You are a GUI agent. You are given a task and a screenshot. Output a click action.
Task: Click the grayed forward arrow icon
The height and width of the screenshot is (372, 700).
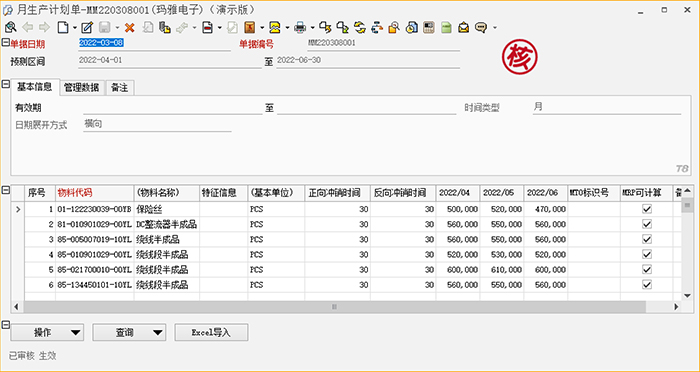[x=44, y=28]
